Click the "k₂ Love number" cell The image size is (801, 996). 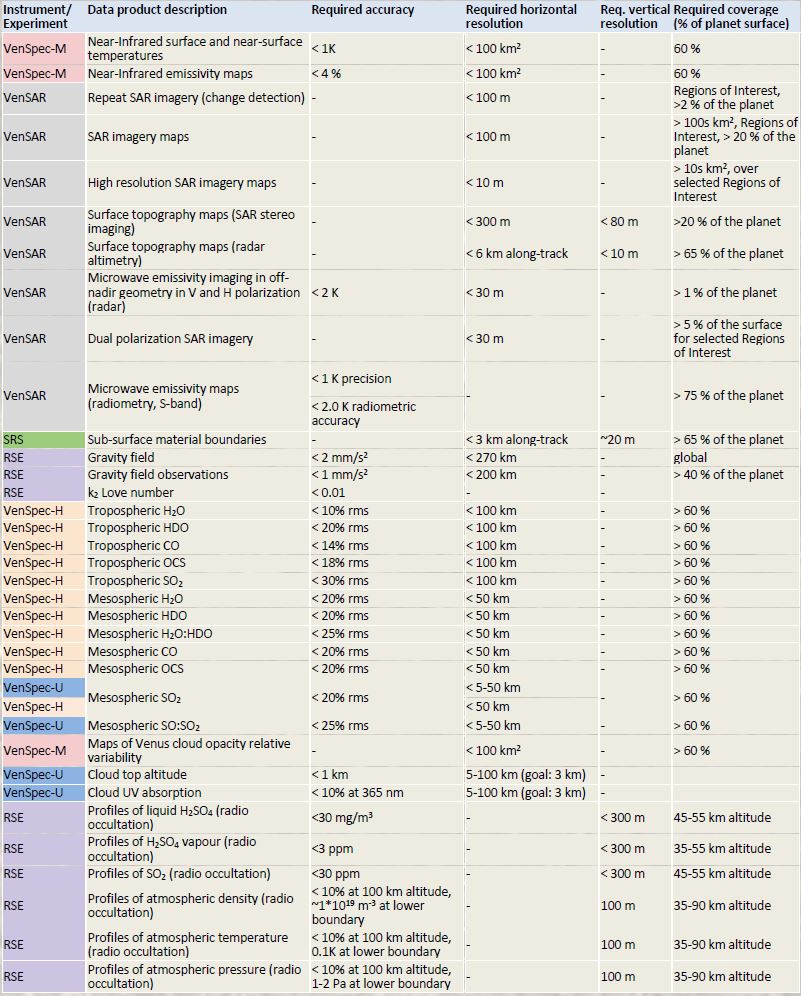click(x=130, y=492)
